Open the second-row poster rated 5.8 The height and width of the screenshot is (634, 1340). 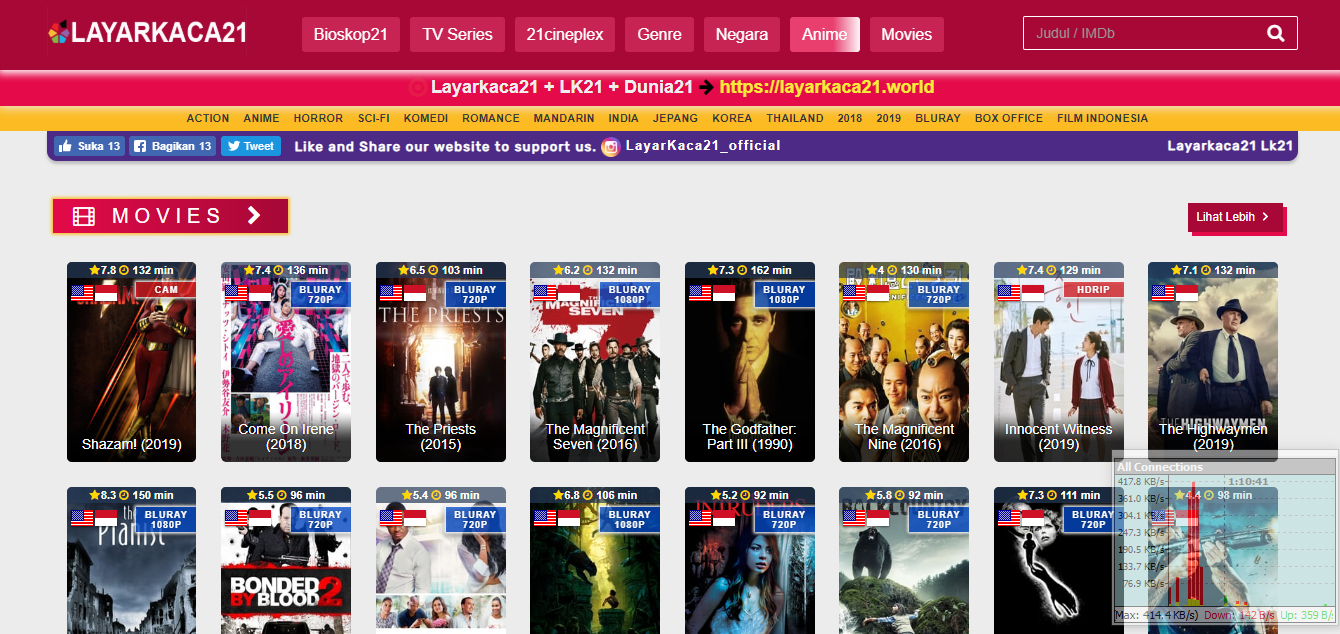point(904,560)
